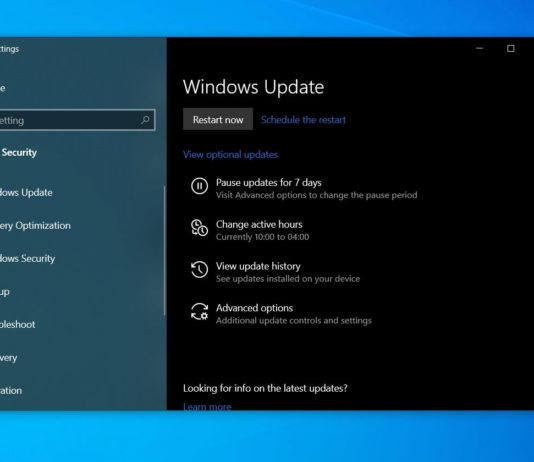This screenshot has height=462, width=534.
Task: Click the update history icon
Action: [199, 270]
